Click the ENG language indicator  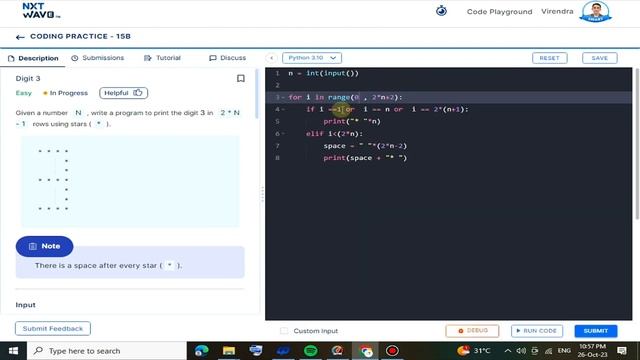[564, 351]
